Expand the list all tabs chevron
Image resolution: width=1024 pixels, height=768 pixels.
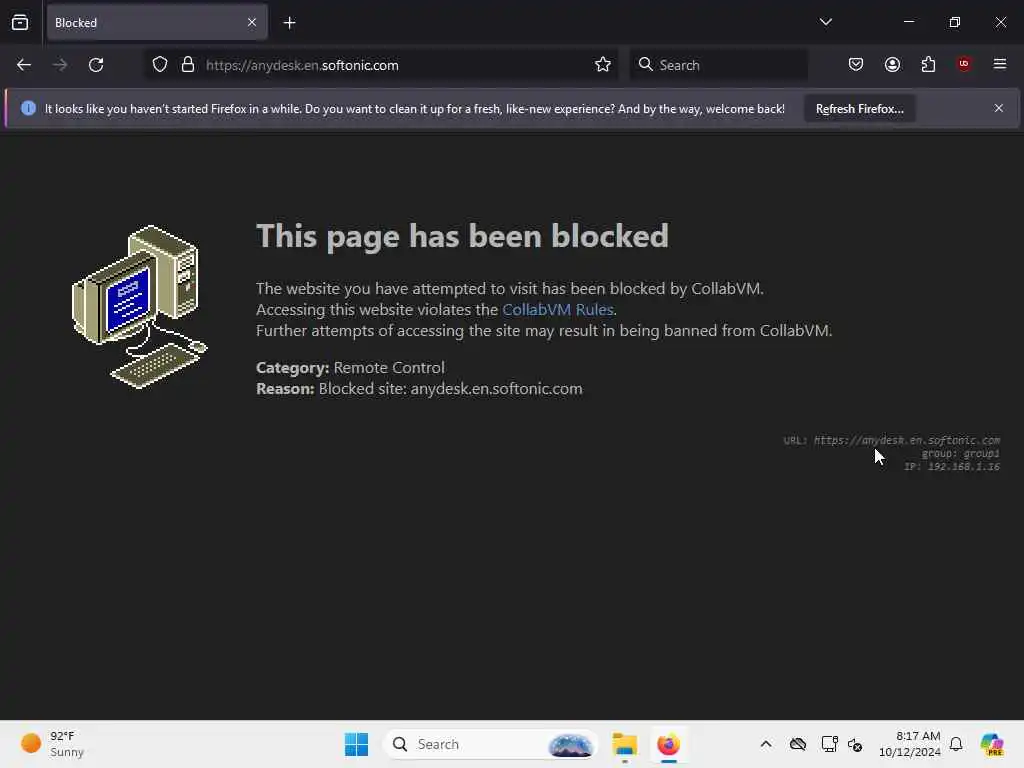tap(826, 22)
